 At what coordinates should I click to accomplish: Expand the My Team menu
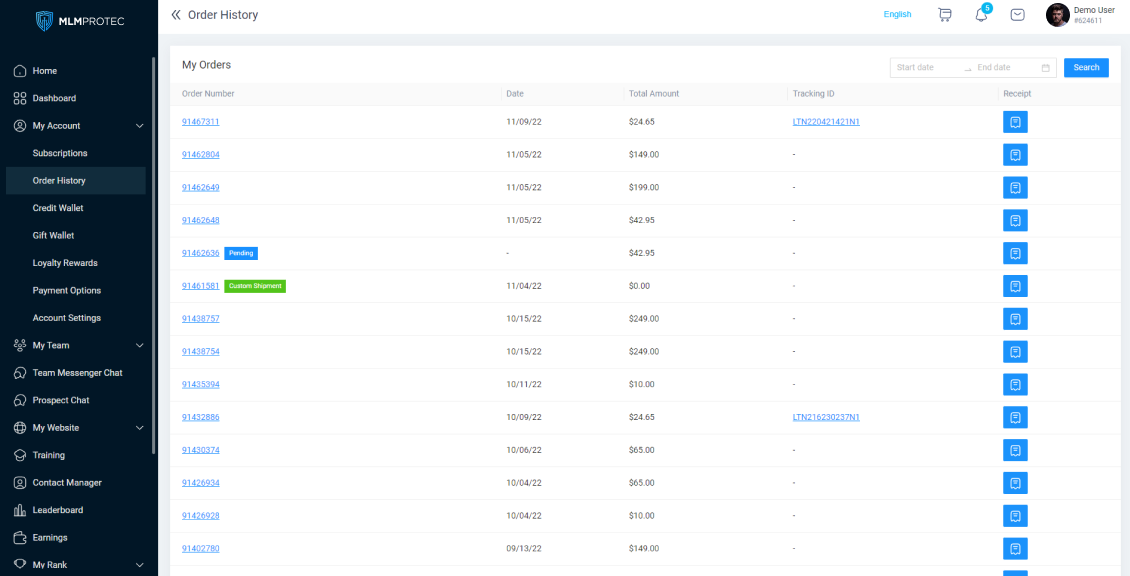tap(139, 346)
